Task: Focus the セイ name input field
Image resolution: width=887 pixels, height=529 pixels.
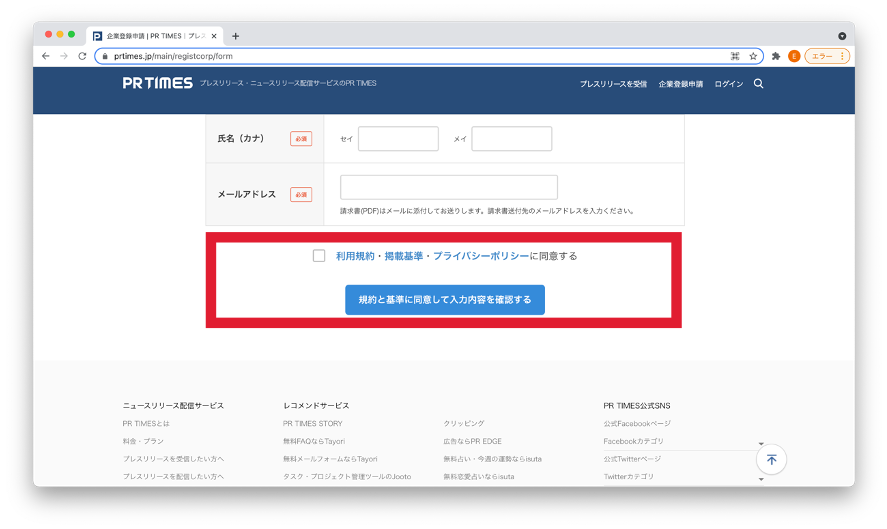Action: point(398,139)
